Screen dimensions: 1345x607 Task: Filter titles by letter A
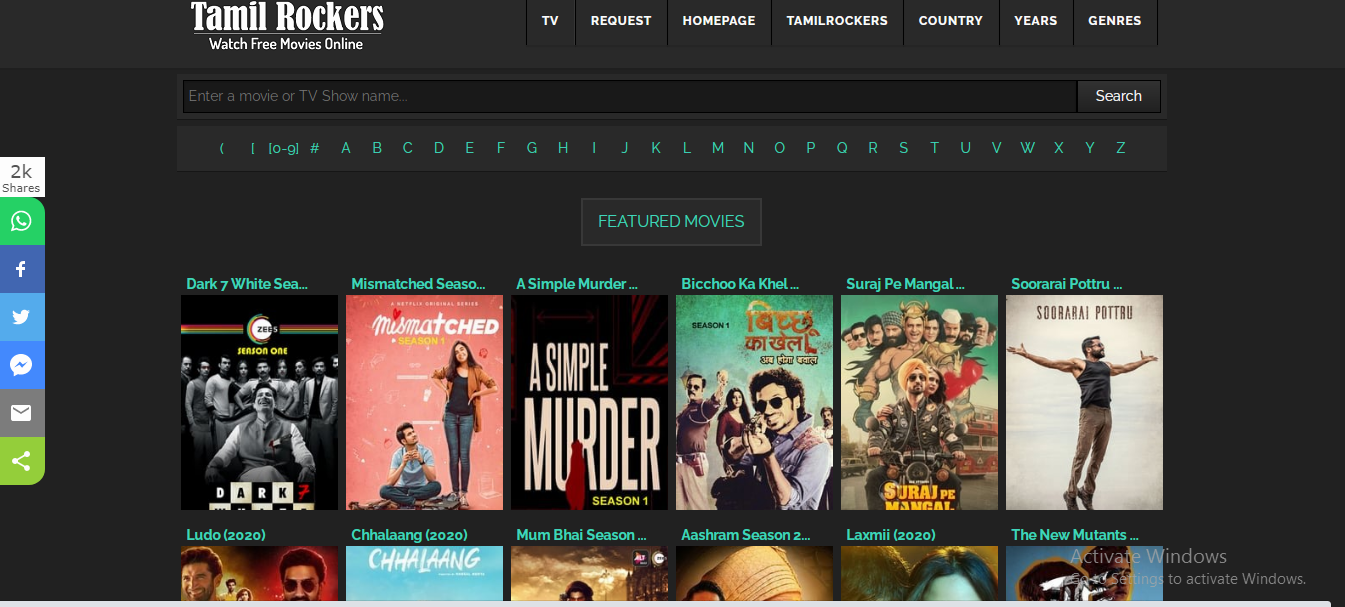[x=346, y=148]
